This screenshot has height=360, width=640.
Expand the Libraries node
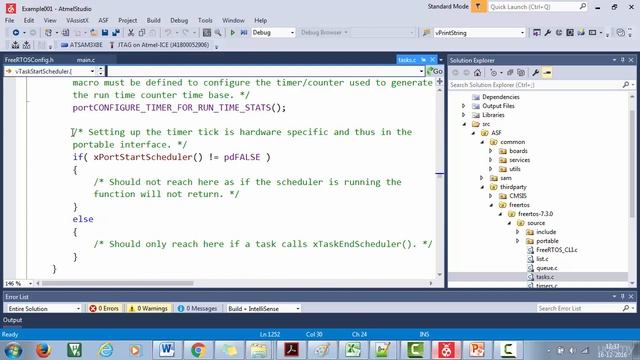464,115
